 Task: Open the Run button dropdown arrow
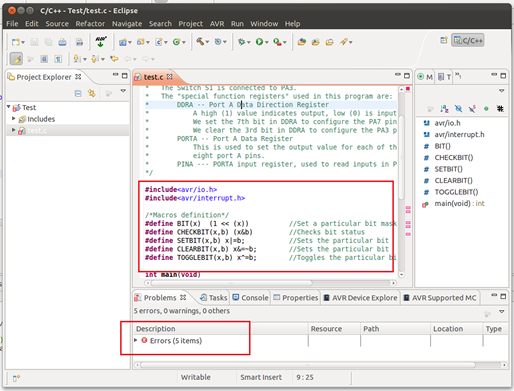pos(267,42)
